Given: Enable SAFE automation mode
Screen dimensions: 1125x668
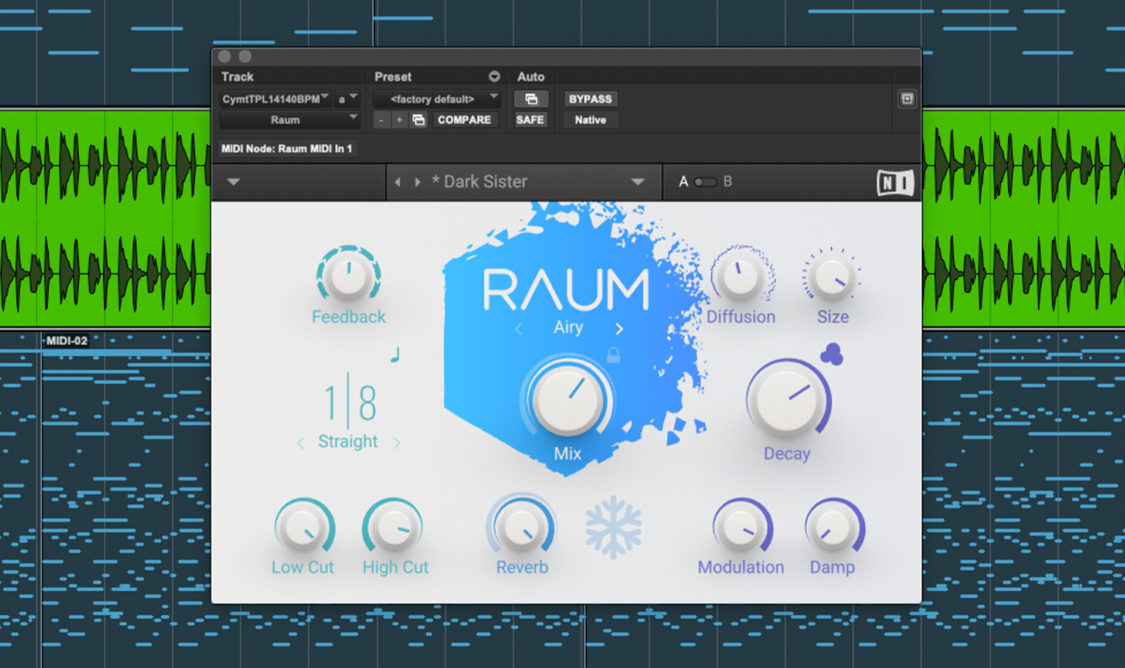Looking at the screenshot, I should [530, 120].
